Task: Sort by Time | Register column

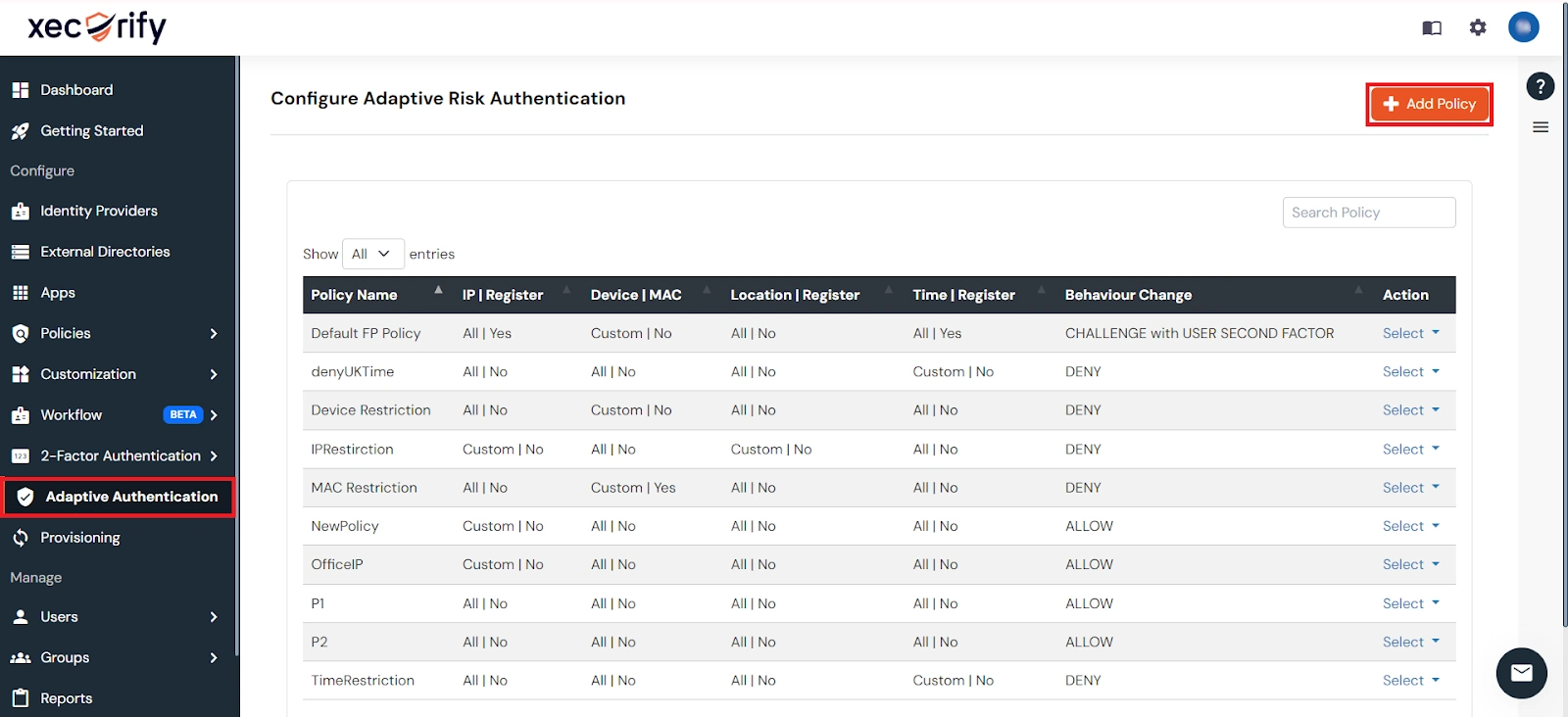Action: click(x=981, y=295)
